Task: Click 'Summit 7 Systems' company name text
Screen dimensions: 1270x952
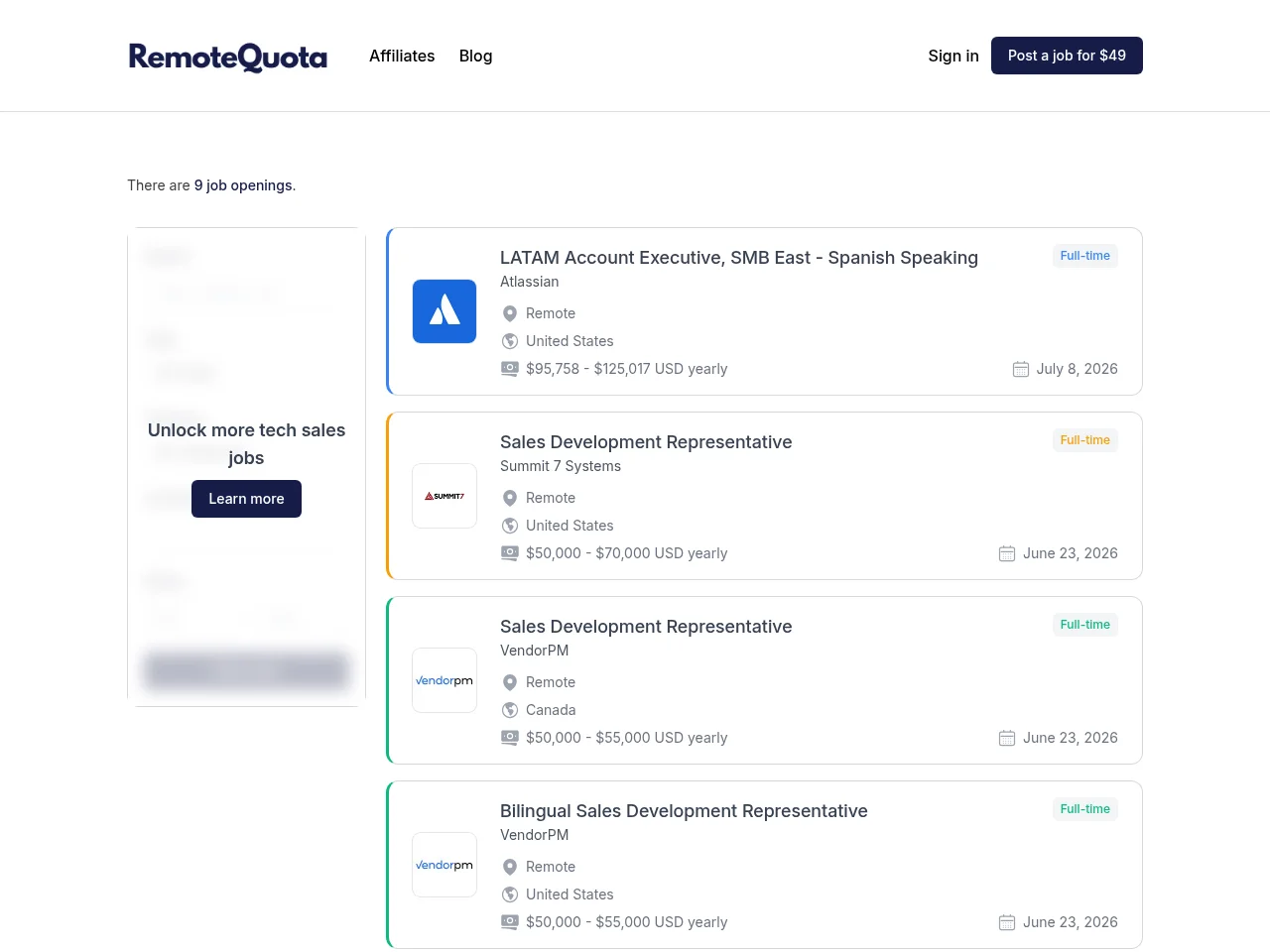Action: tap(561, 466)
